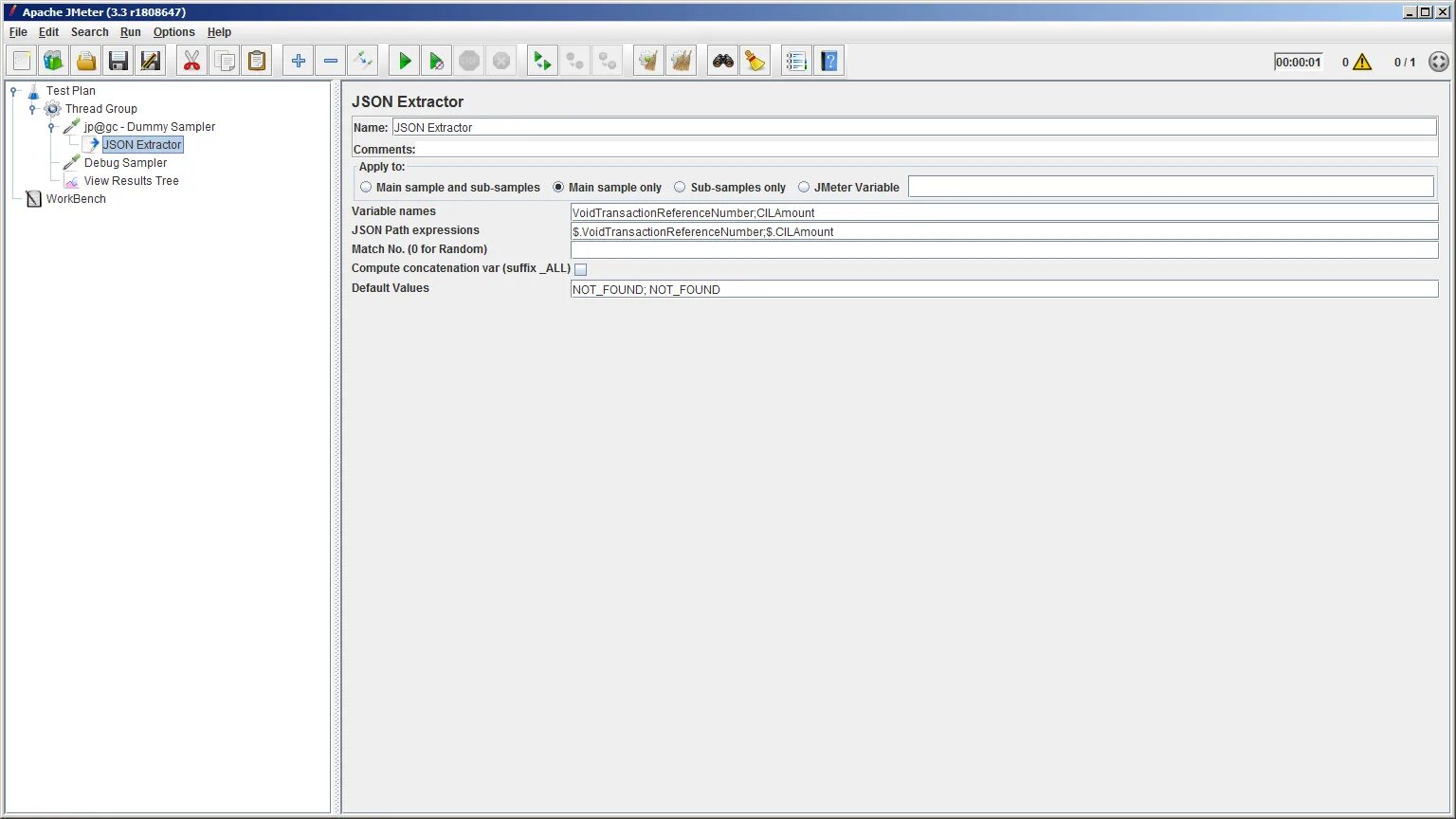Click the greyed Shutdown test icon

click(501, 62)
